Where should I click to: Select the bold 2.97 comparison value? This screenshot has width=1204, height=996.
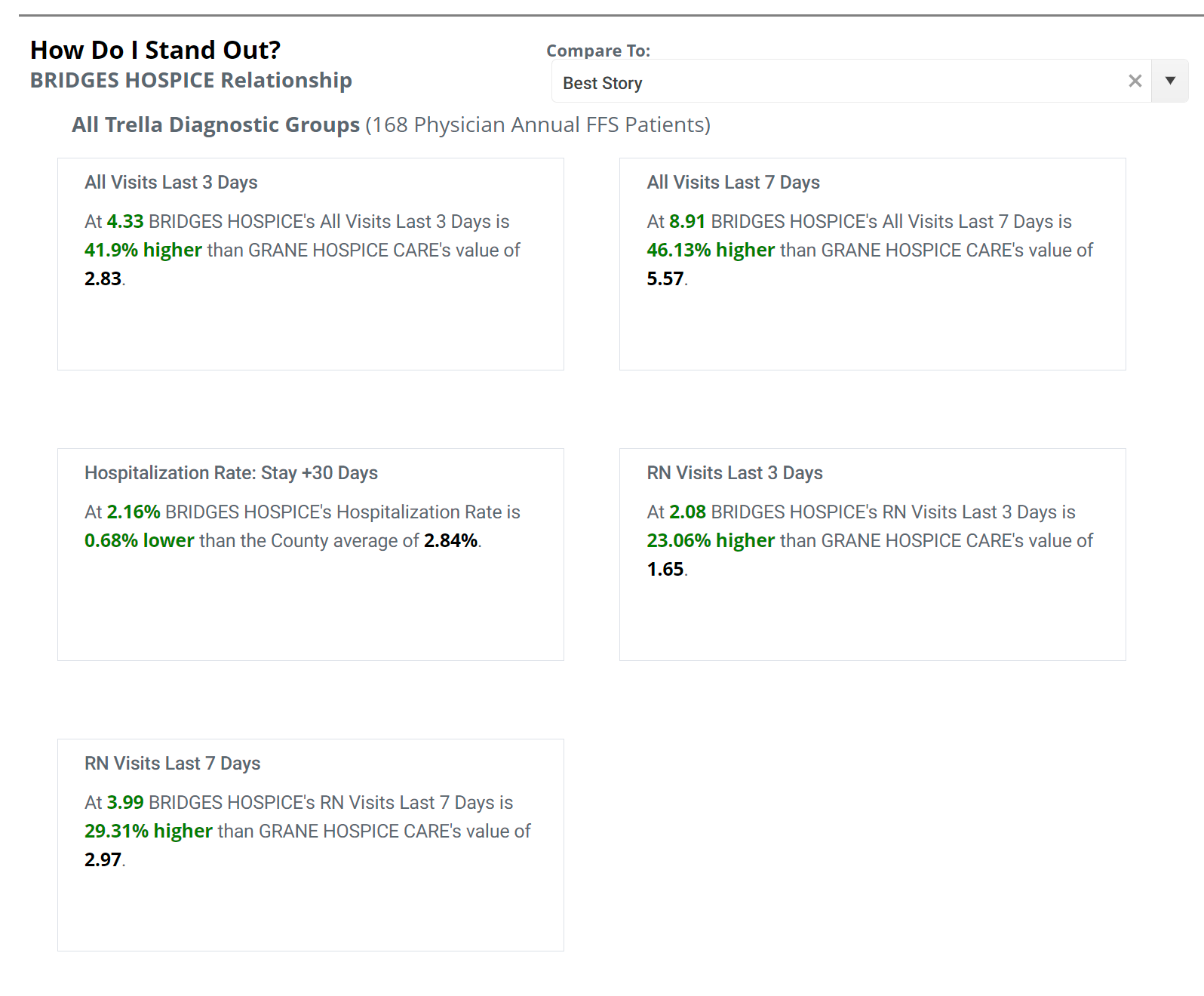103,859
